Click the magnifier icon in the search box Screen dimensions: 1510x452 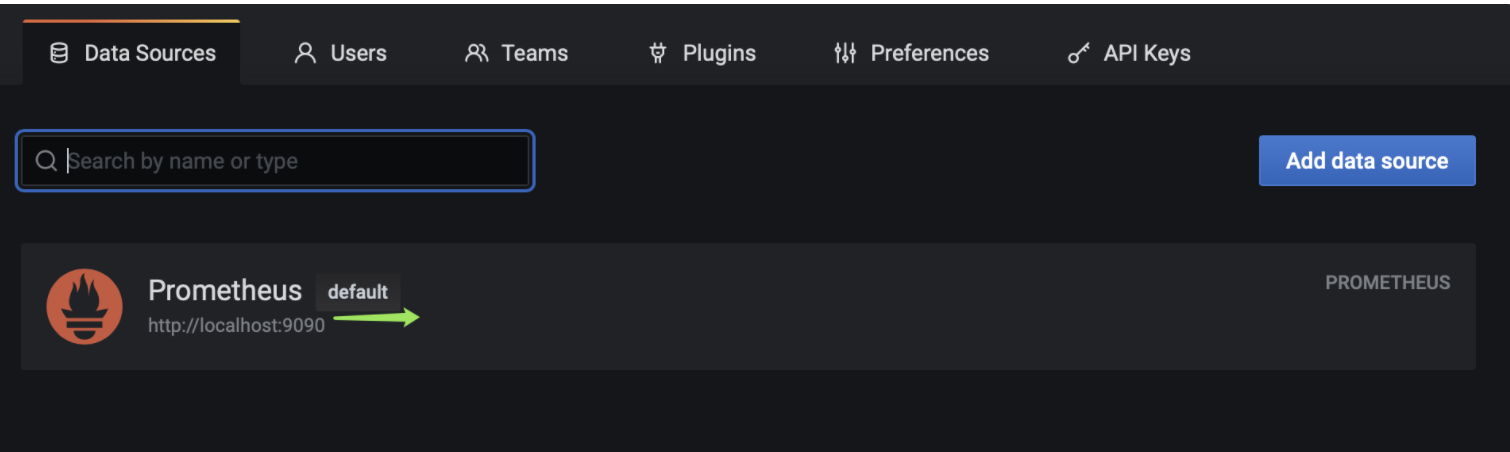[46, 161]
